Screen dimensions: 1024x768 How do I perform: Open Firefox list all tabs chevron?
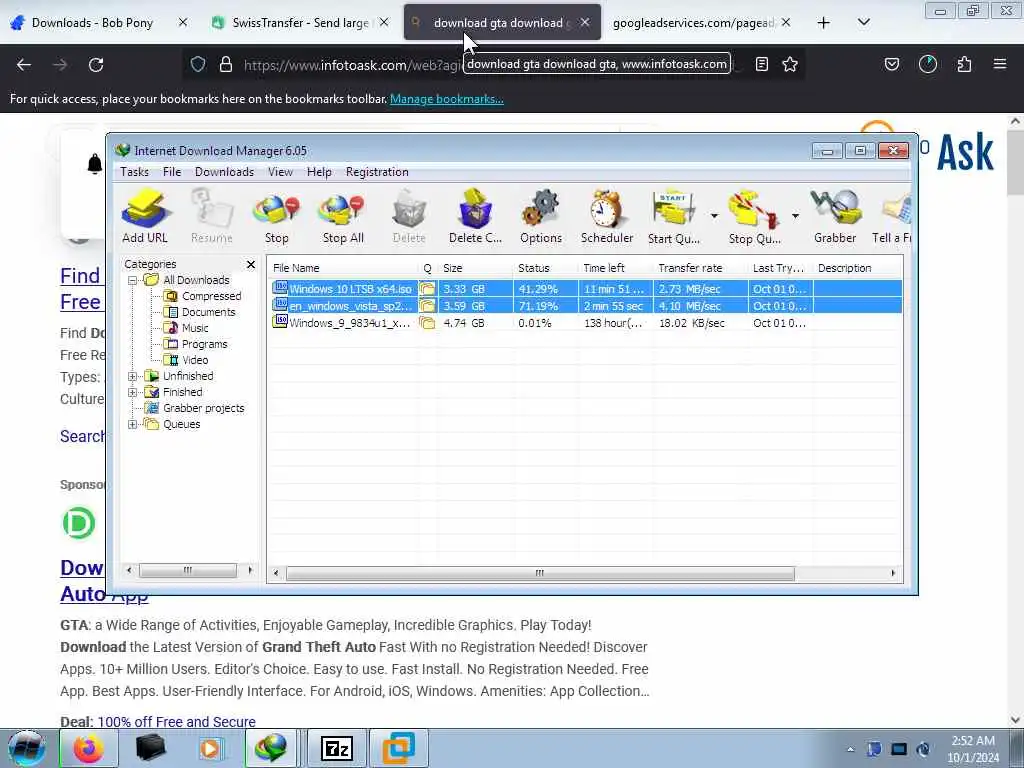click(x=863, y=22)
